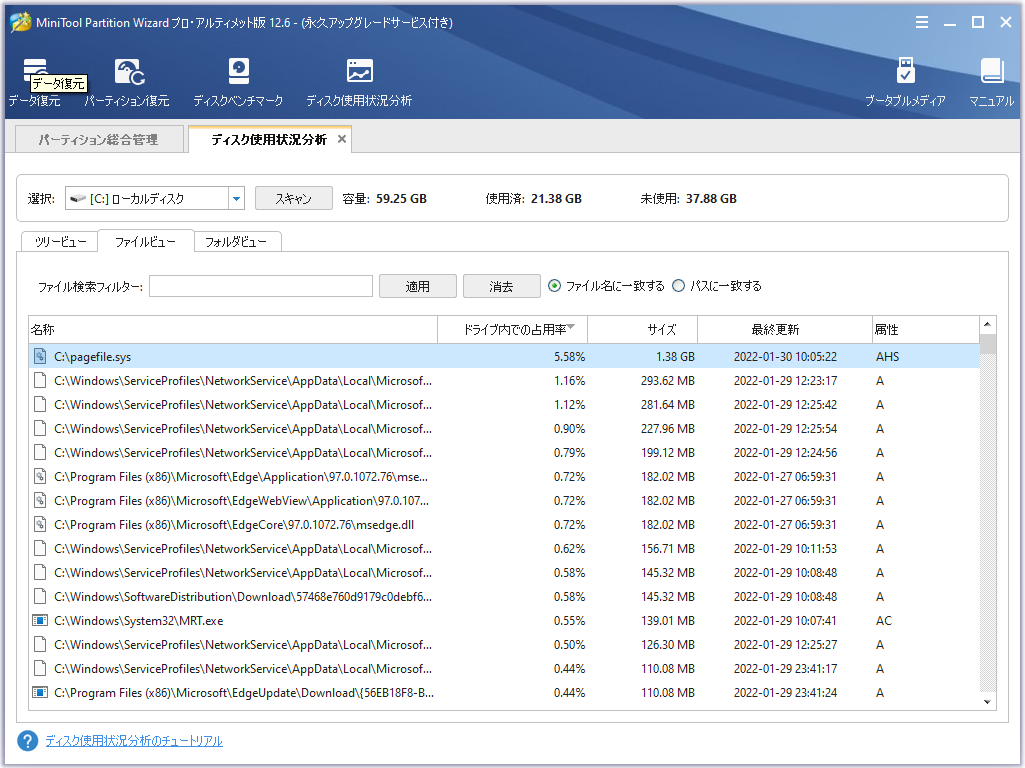Viewport: 1025px width, 768px height.
Task: Click the 5.58% usage cell
Action: (569, 356)
